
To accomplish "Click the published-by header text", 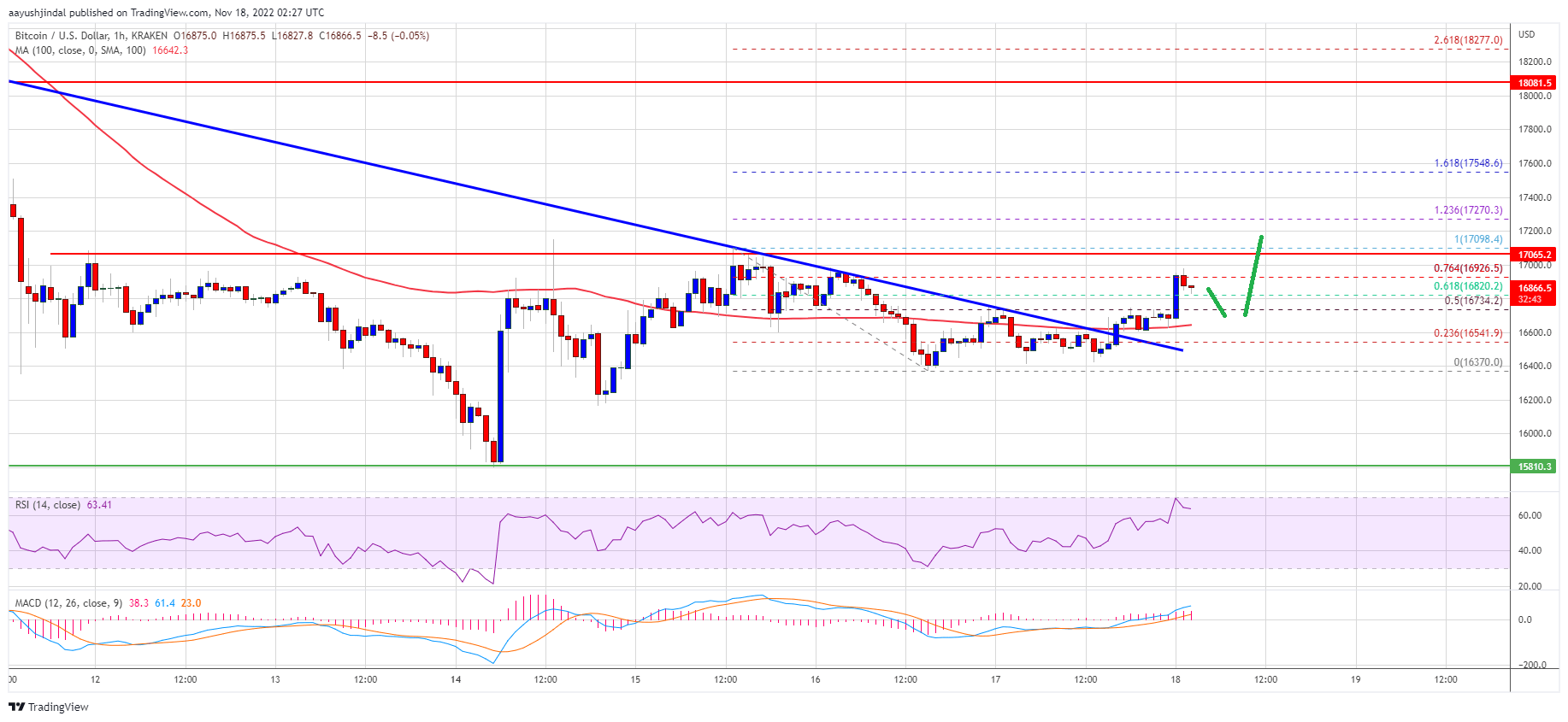I will (167, 13).
